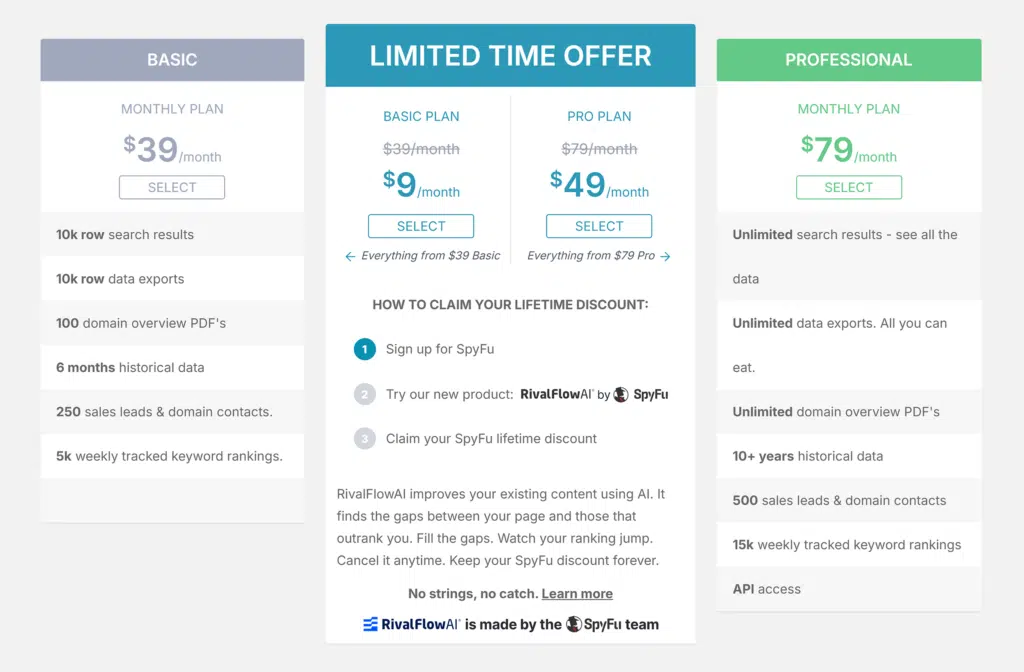This screenshot has height=672, width=1024.
Task: Switch to the PRO PLAN column
Action: [x=598, y=116]
